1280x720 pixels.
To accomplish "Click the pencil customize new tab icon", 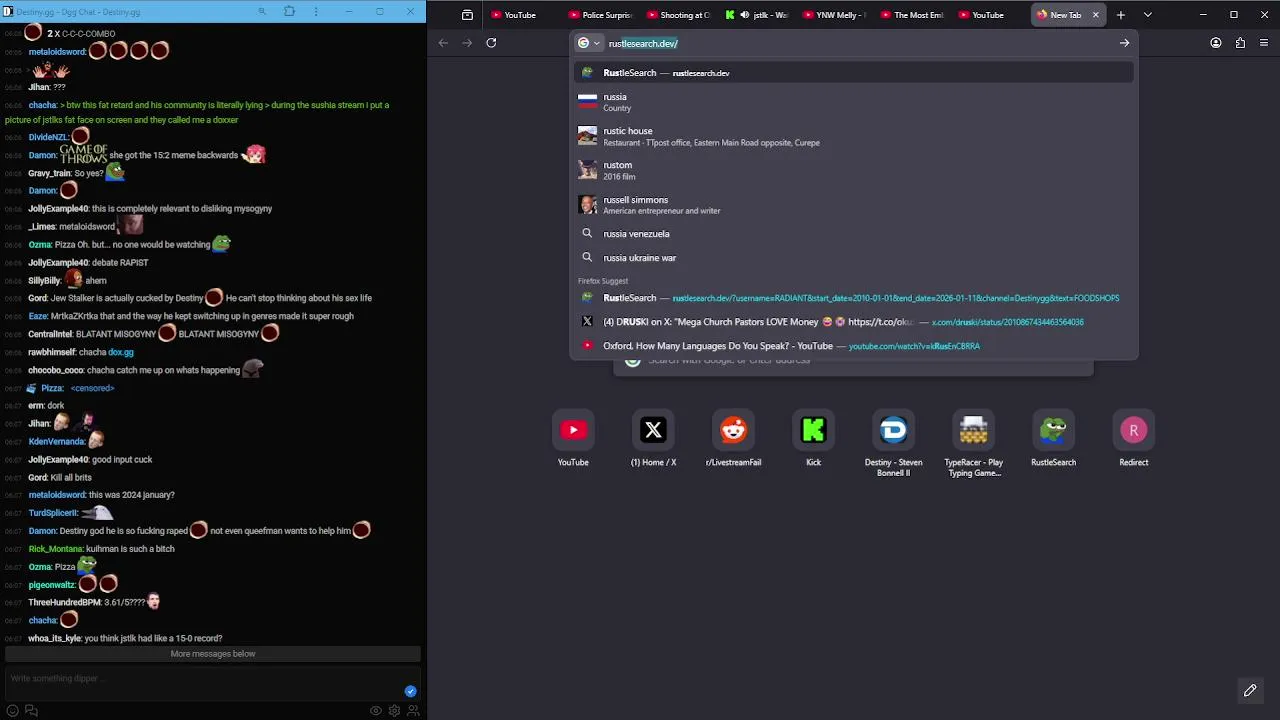I will point(1250,690).
